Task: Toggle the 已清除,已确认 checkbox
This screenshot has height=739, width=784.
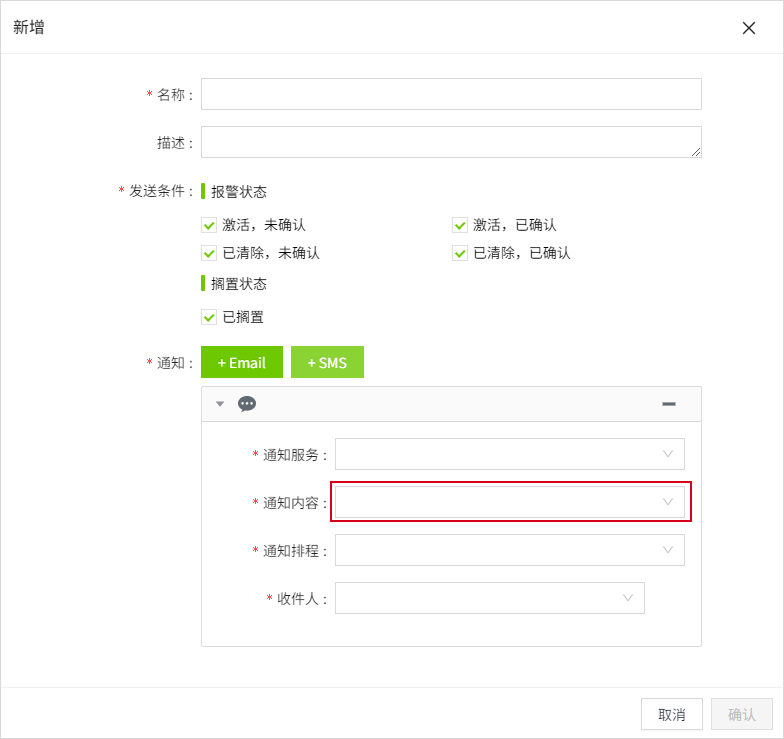Action: [x=460, y=253]
